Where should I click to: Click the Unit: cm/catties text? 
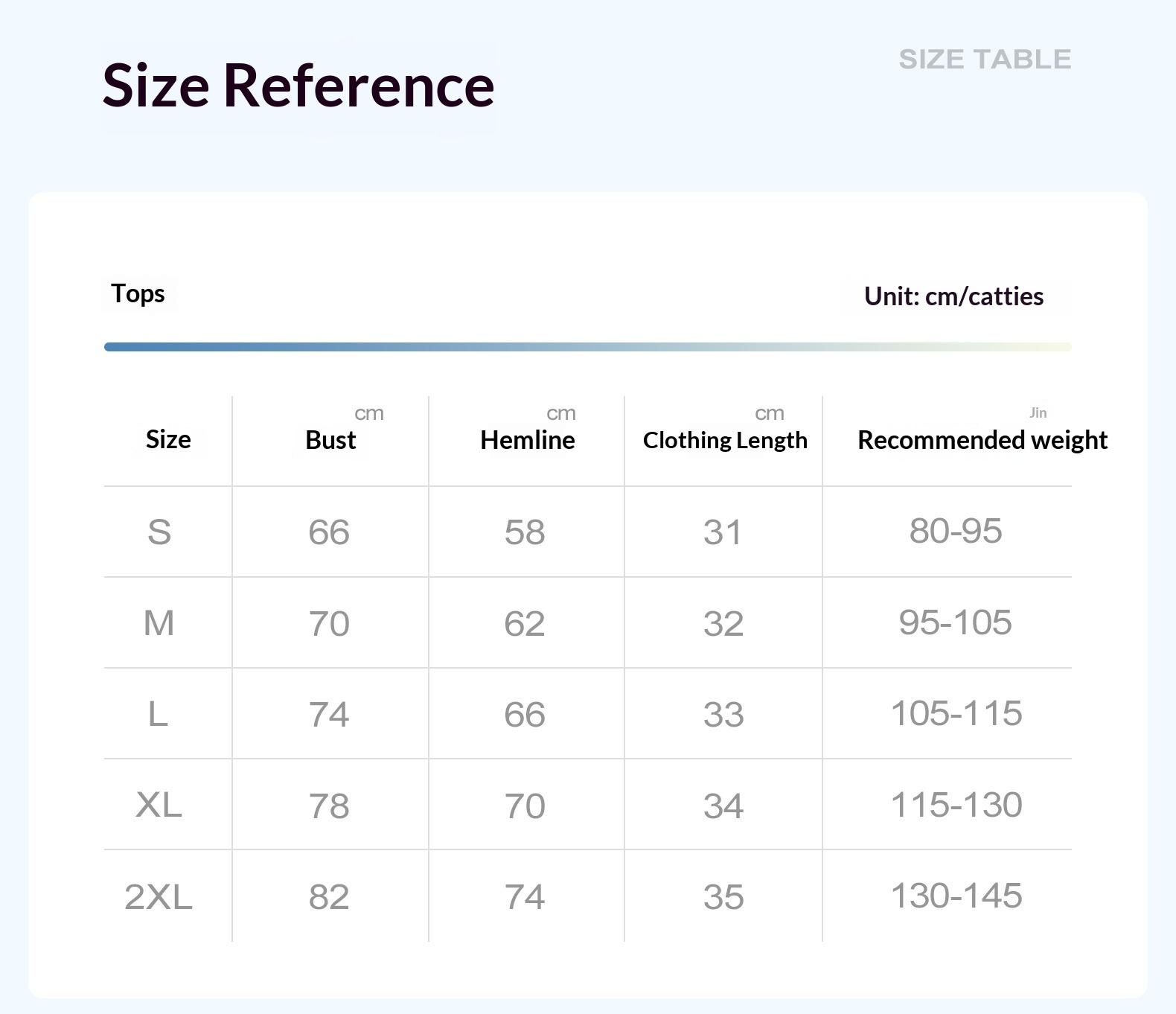[953, 296]
